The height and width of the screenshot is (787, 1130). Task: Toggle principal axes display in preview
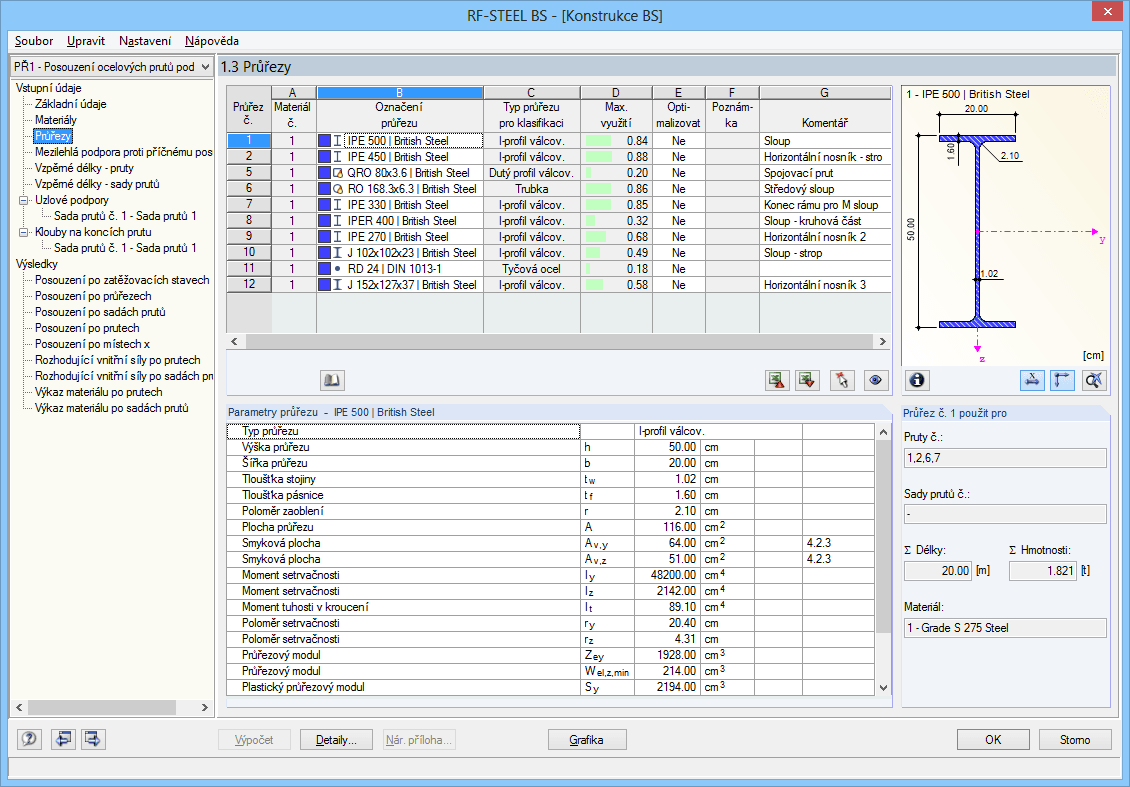coord(1062,380)
